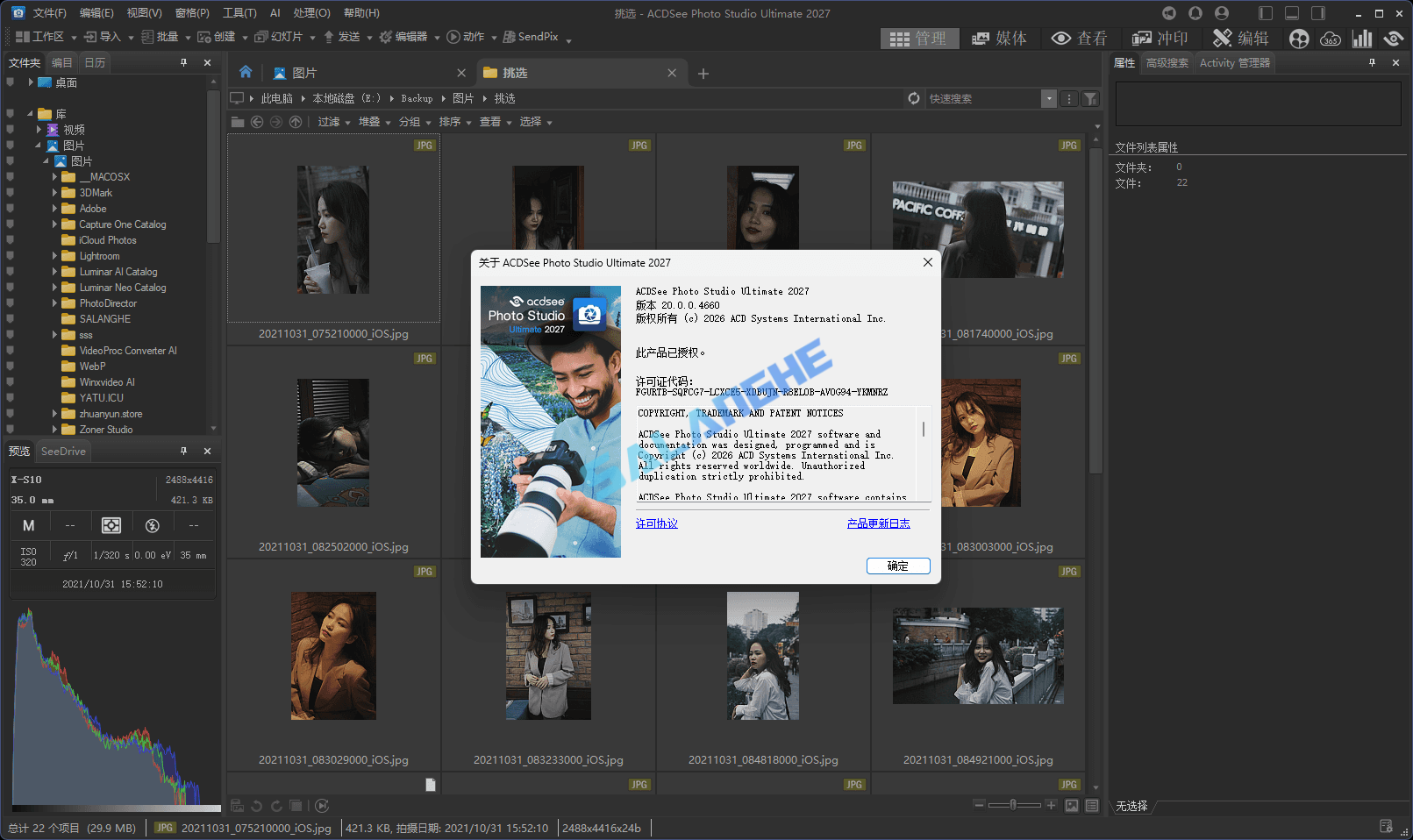Open the 批量 batch dropdown
The width and height of the screenshot is (1413, 840).
coord(166,37)
